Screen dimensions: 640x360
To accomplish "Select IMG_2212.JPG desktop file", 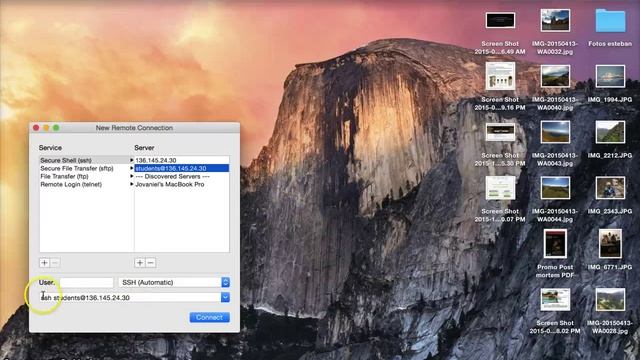I will pyautogui.click(x=610, y=132).
